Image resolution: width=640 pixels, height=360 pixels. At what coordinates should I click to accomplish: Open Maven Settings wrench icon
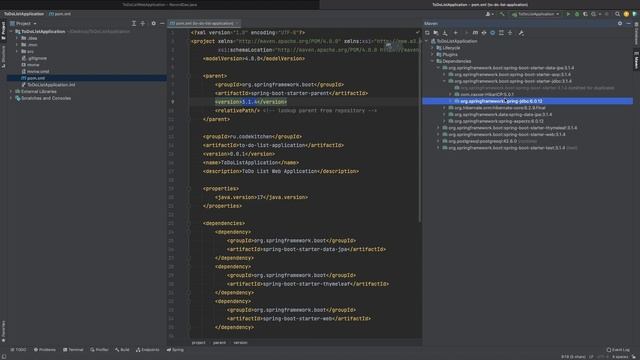click(521, 33)
